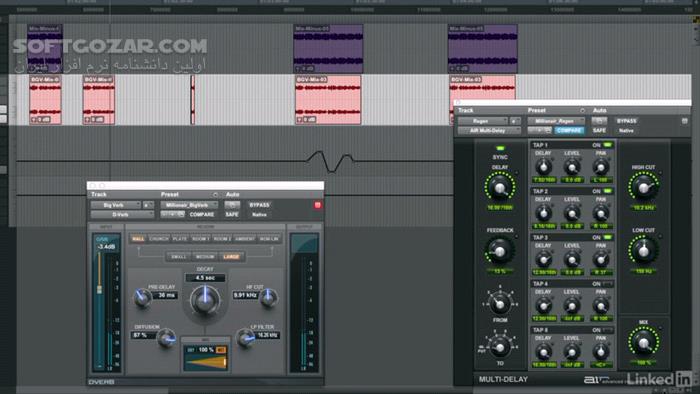700x394 pixels.
Task: Click the red target icon in D-Verb header
Action: tap(317, 205)
